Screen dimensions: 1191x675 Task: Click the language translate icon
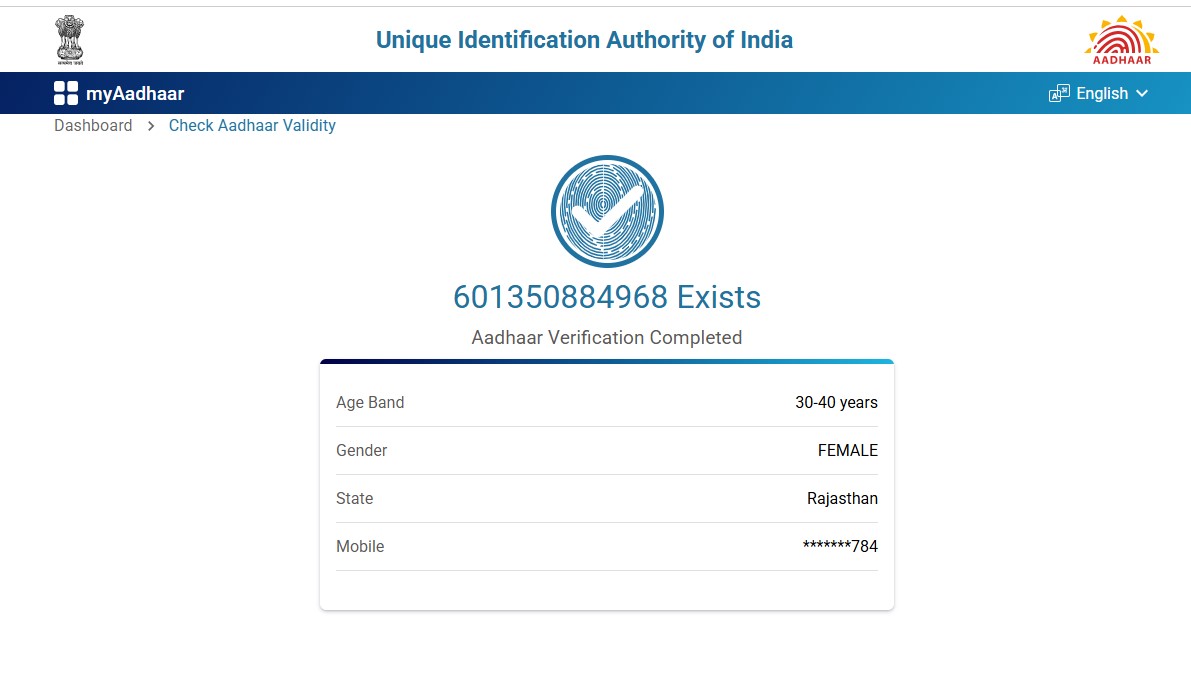coord(1059,94)
